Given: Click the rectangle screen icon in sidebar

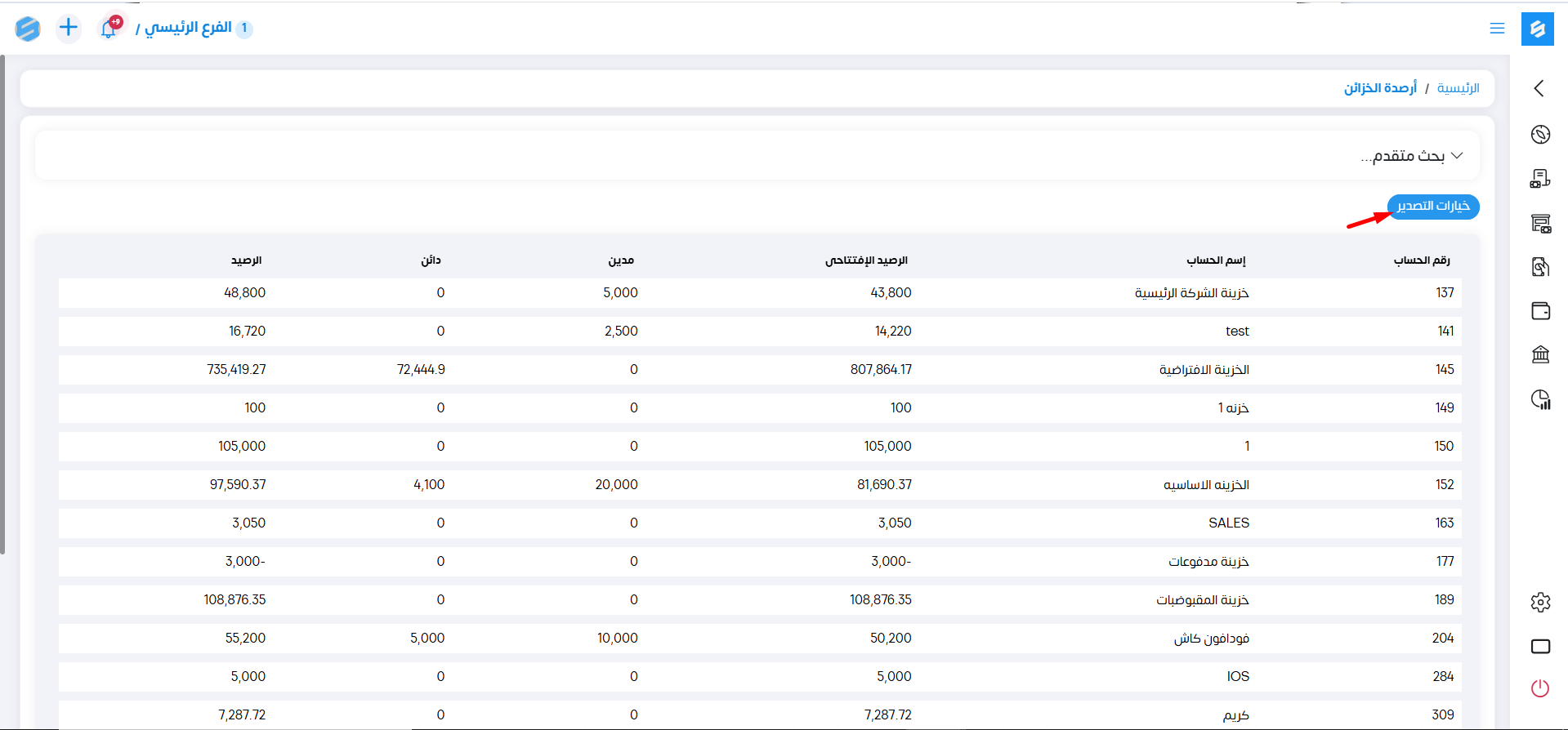Looking at the screenshot, I should point(1540,647).
